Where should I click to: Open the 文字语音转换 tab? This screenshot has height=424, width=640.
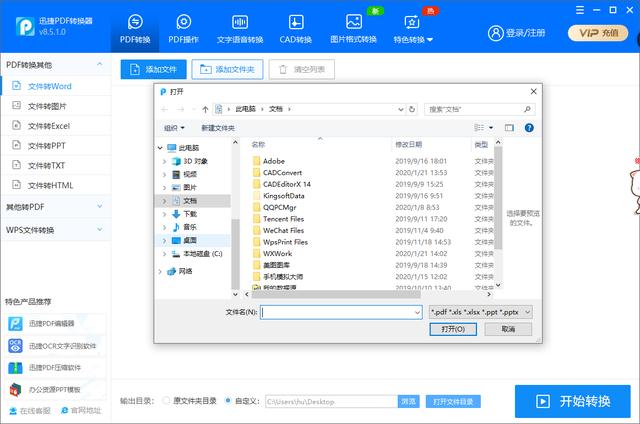point(240,29)
